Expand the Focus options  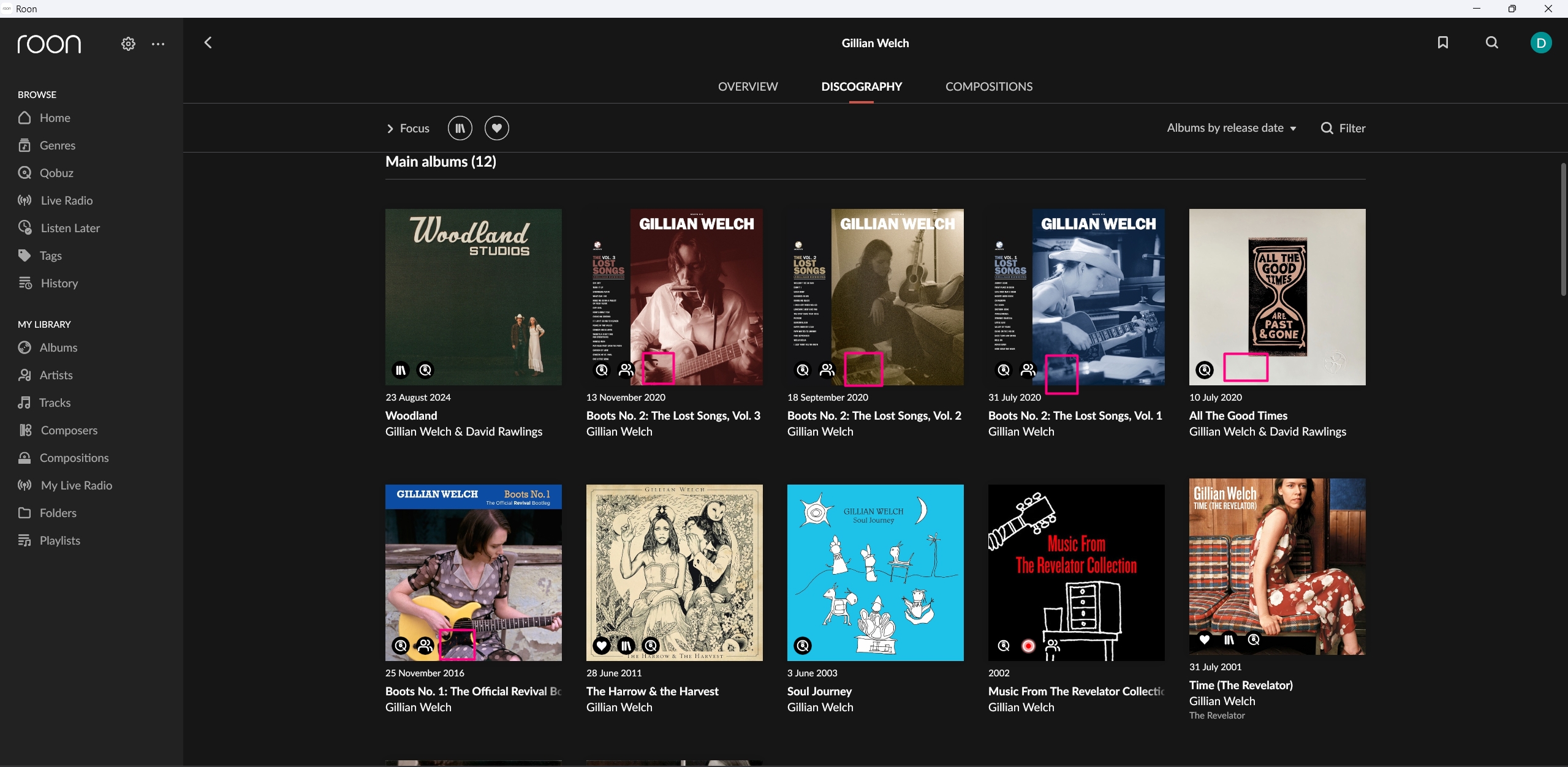coord(408,128)
